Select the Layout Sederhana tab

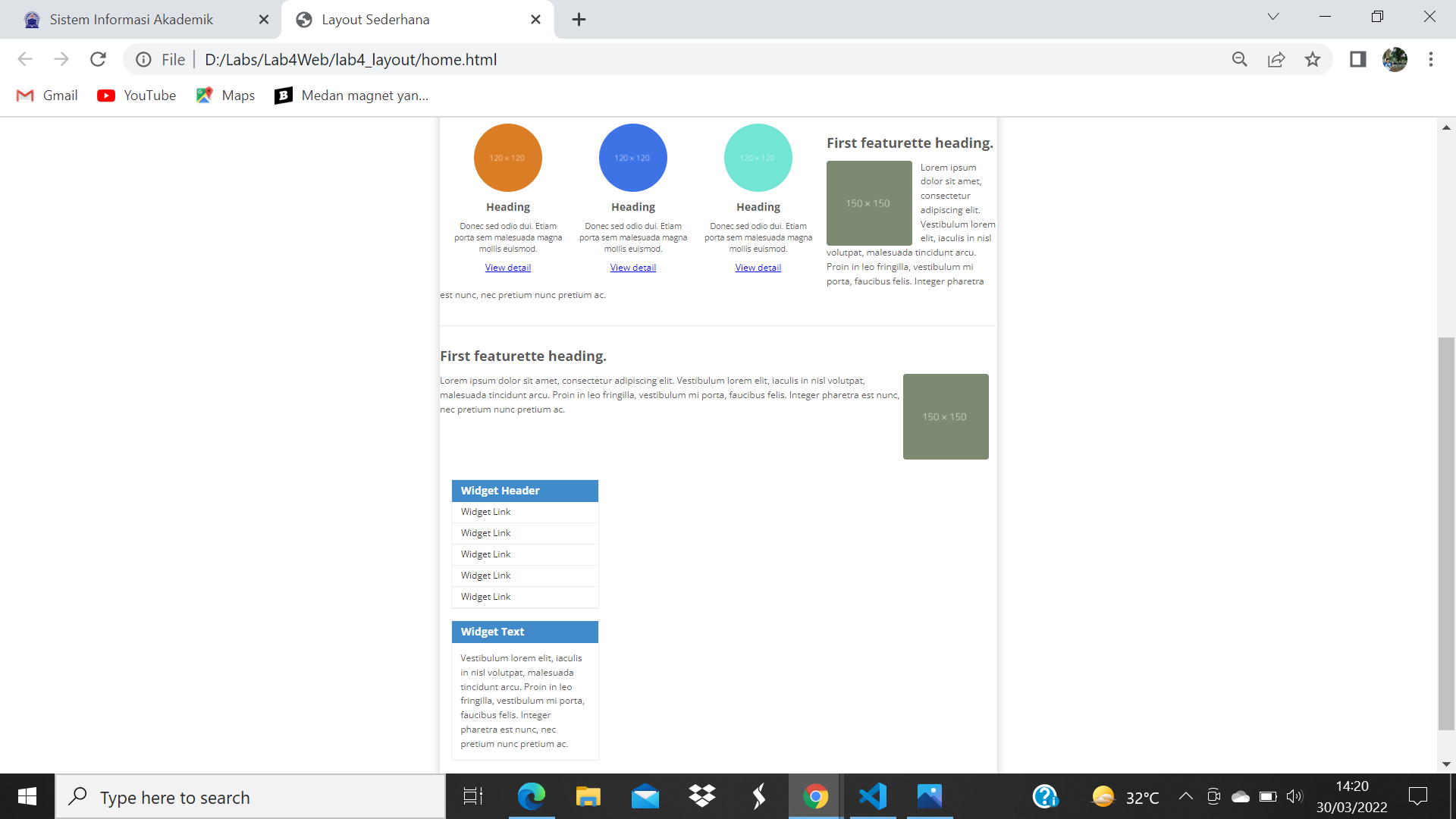pos(375,19)
